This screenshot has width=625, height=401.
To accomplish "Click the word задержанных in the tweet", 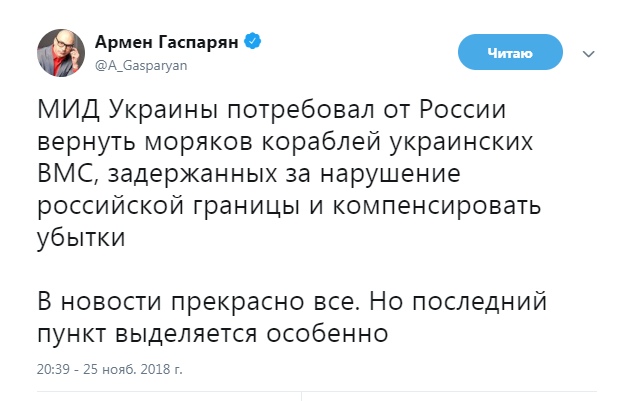I will click(x=193, y=175).
